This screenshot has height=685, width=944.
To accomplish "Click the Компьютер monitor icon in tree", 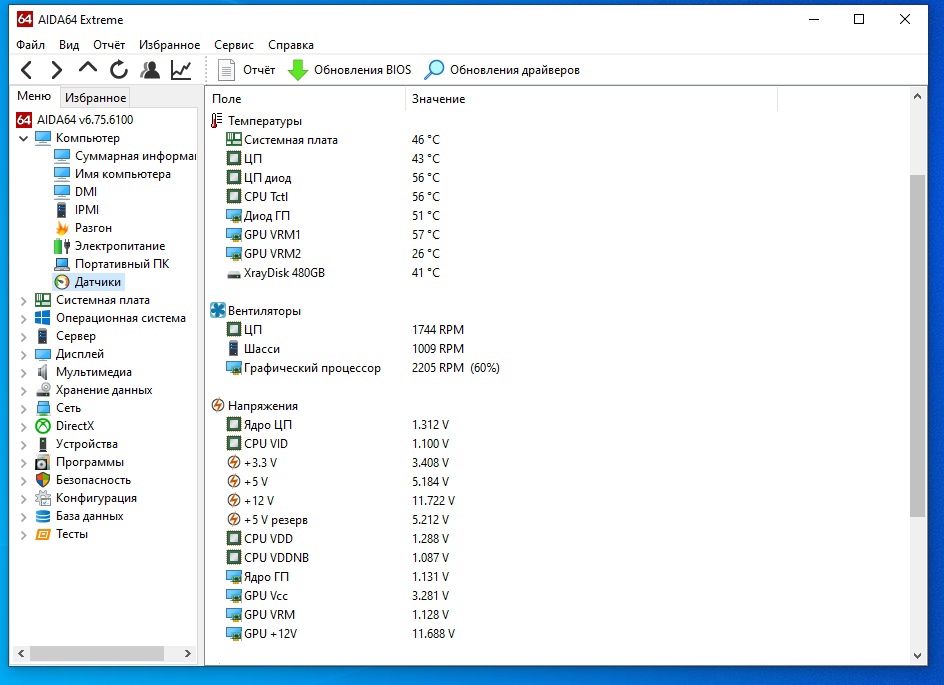I will pyautogui.click(x=43, y=138).
